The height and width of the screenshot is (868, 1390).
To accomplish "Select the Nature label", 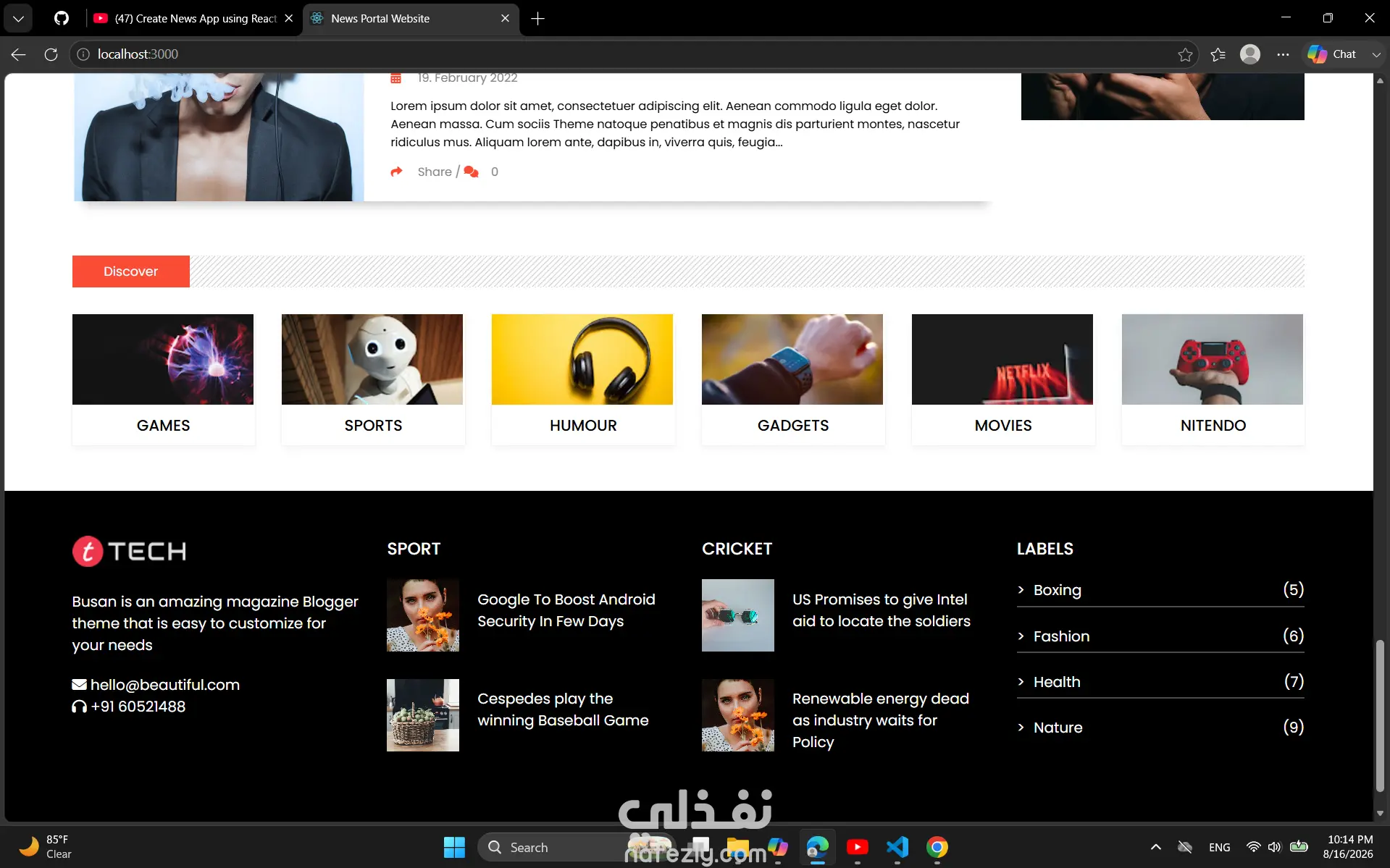I will pos(1058,728).
